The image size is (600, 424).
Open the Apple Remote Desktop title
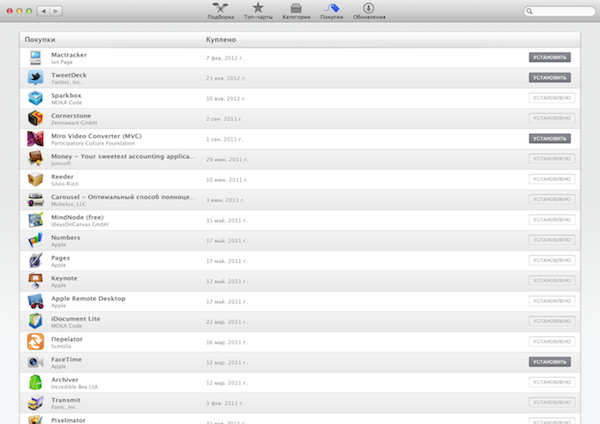coord(88,298)
